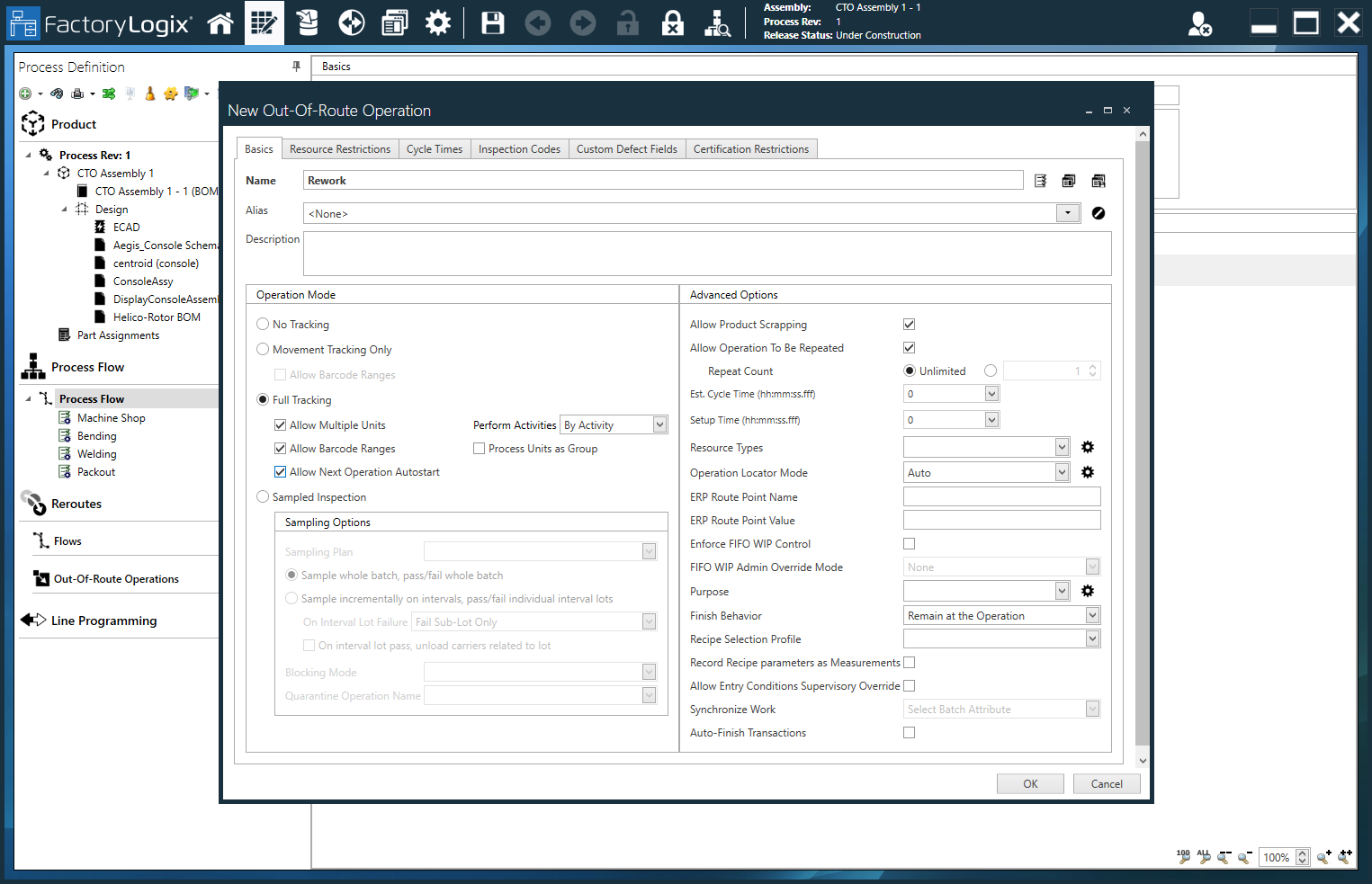Click the gear beside Operation Locator Mode
Viewport: 1372px width, 884px height.
[x=1088, y=471]
